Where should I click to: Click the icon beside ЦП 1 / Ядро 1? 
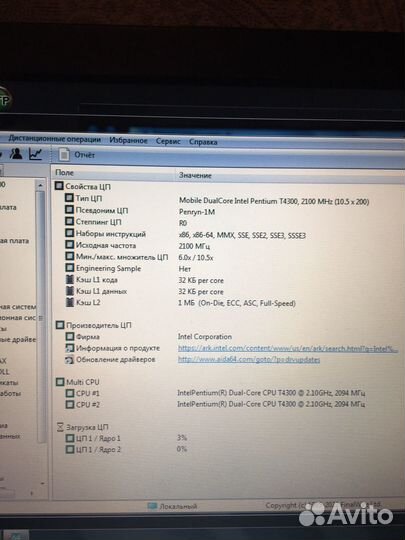pyautogui.click(x=70, y=438)
